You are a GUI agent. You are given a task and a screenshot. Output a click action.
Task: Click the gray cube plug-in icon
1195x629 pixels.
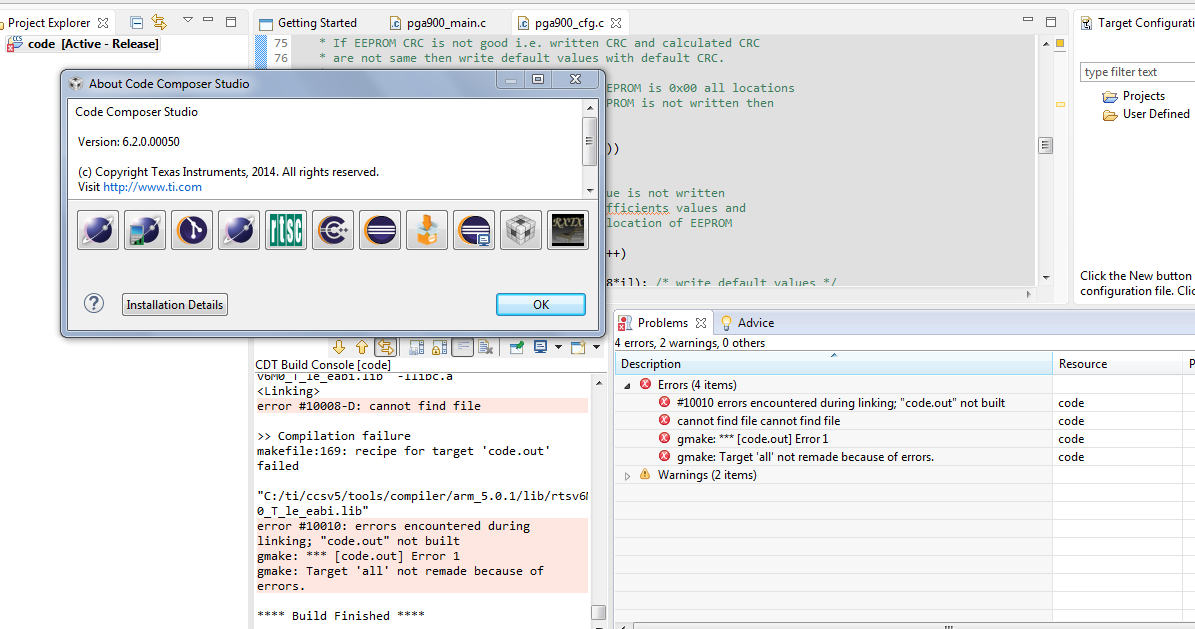coord(521,230)
